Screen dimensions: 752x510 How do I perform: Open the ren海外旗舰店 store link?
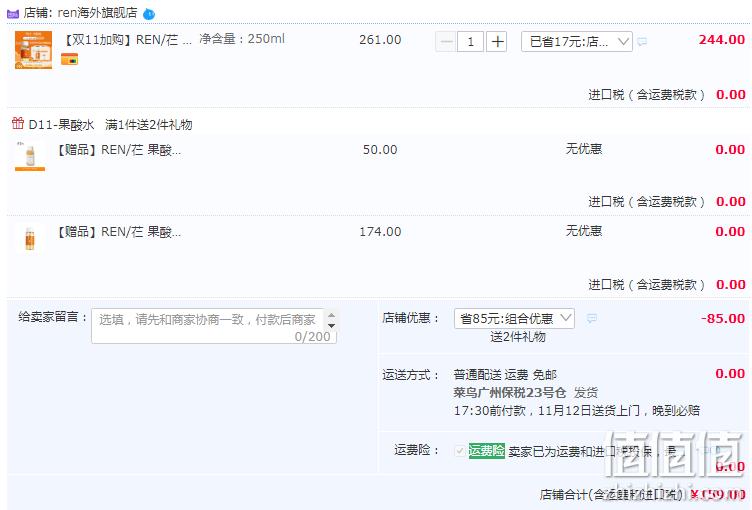[x=97, y=13]
